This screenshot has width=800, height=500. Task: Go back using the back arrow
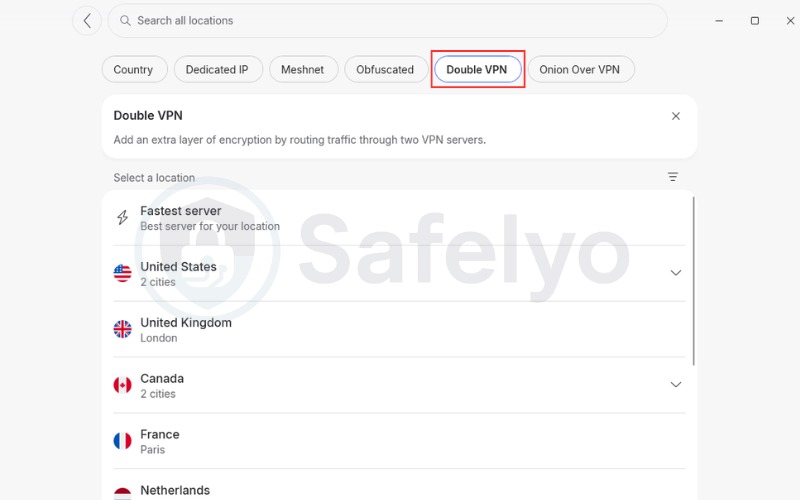point(87,21)
